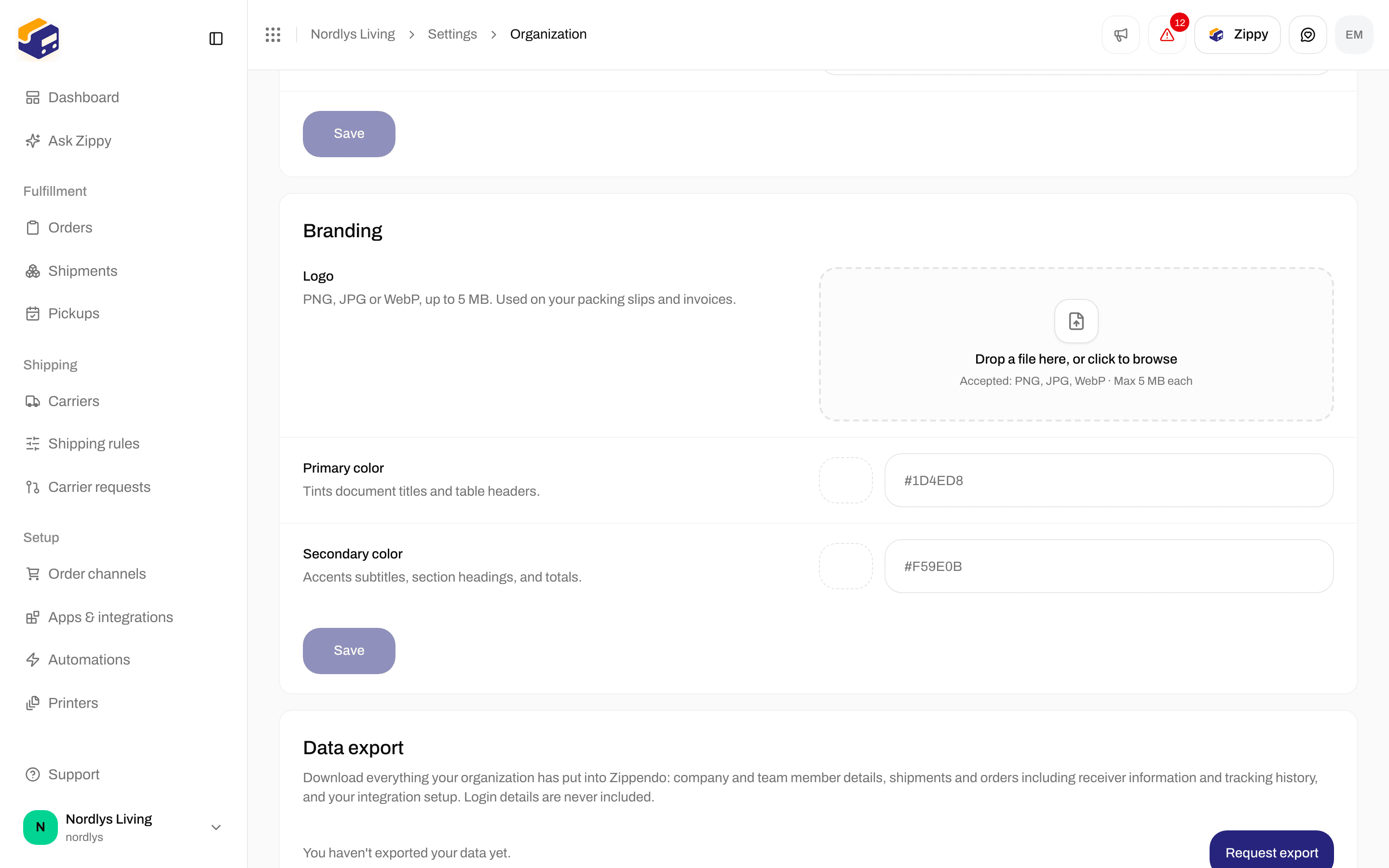Open the apps grid icon
Viewport: 1389px width, 868px height.
coord(272,34)
